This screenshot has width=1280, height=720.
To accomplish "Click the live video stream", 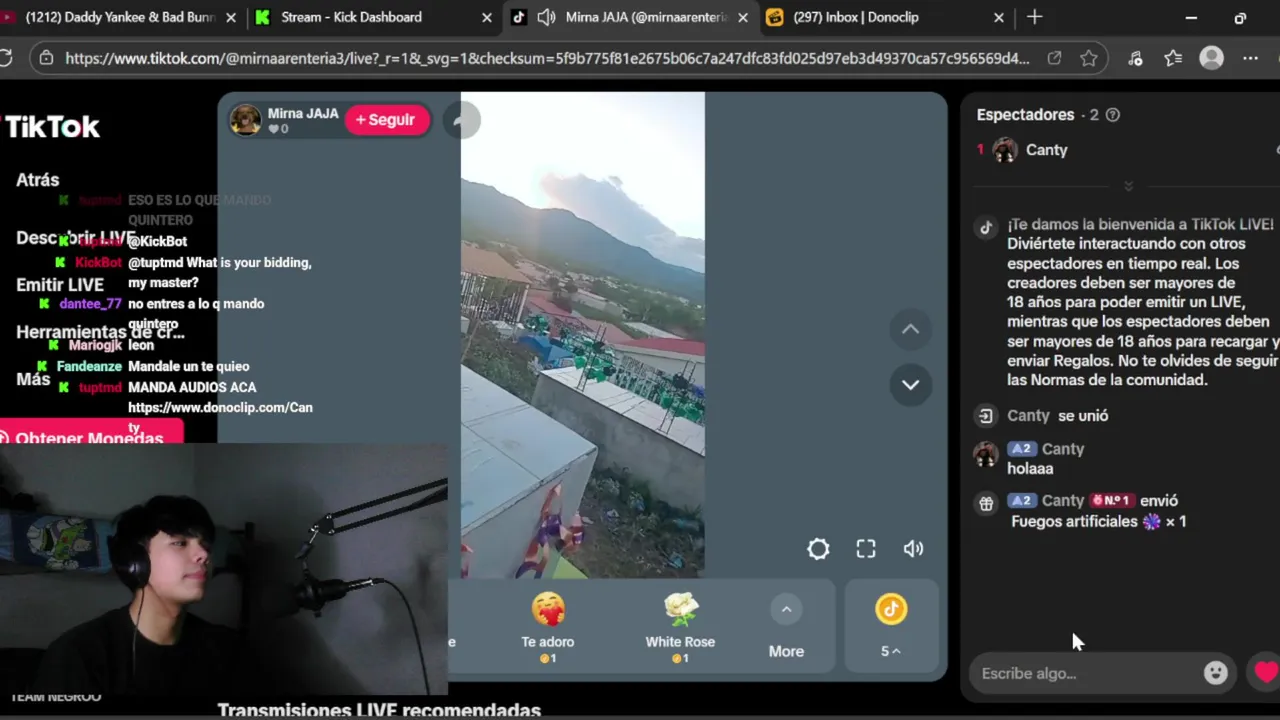I will (x=582, y=335).
